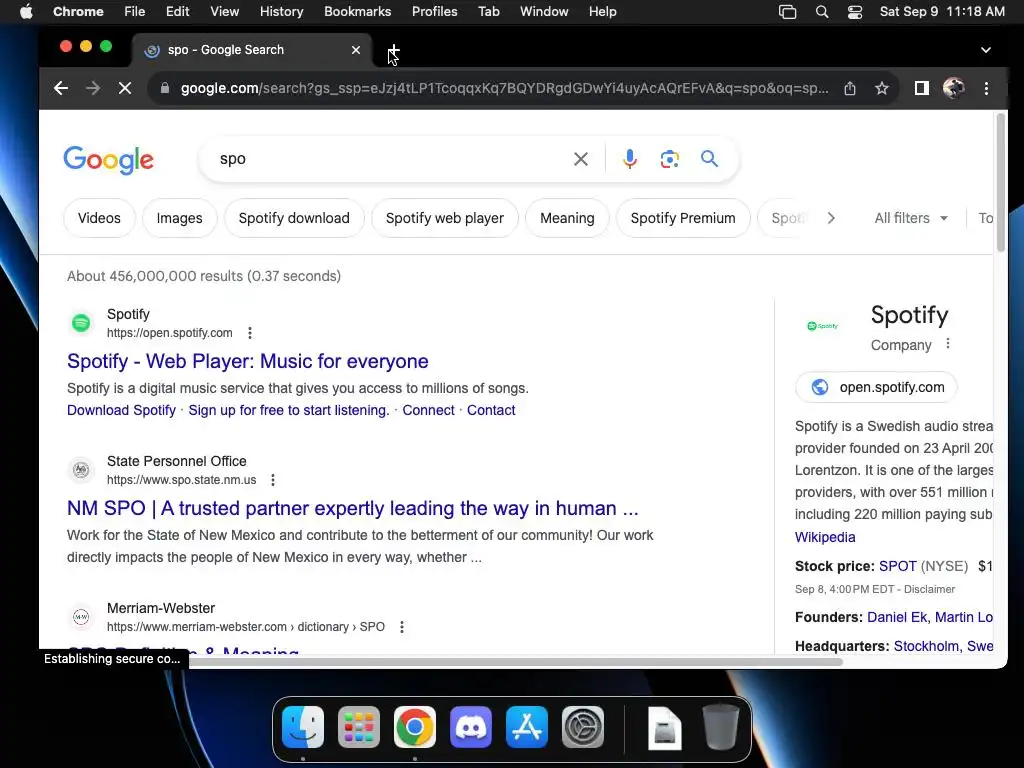Share this page icon
Screen dimensions: 1024x768
850,88
